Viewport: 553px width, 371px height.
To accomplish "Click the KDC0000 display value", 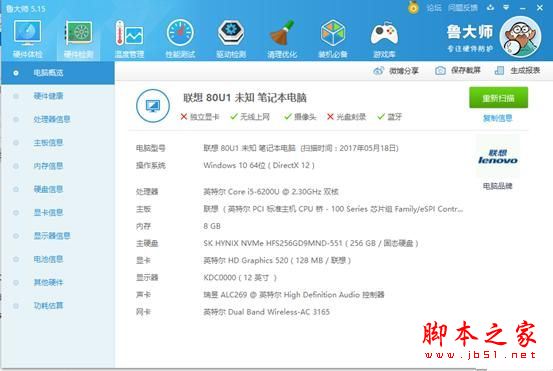I will (240, 278).
